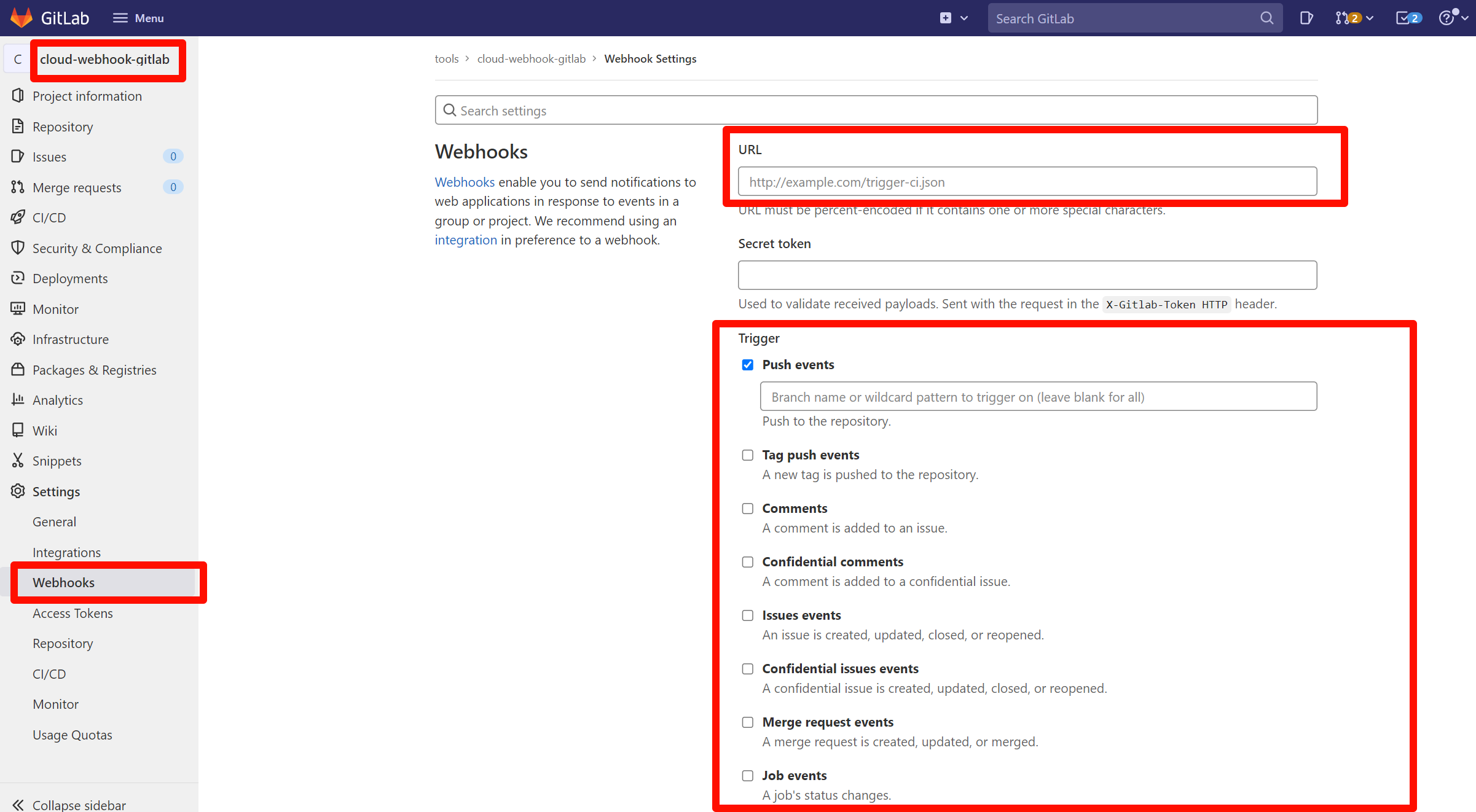Open the To-Do list icon

point(1408,18)
